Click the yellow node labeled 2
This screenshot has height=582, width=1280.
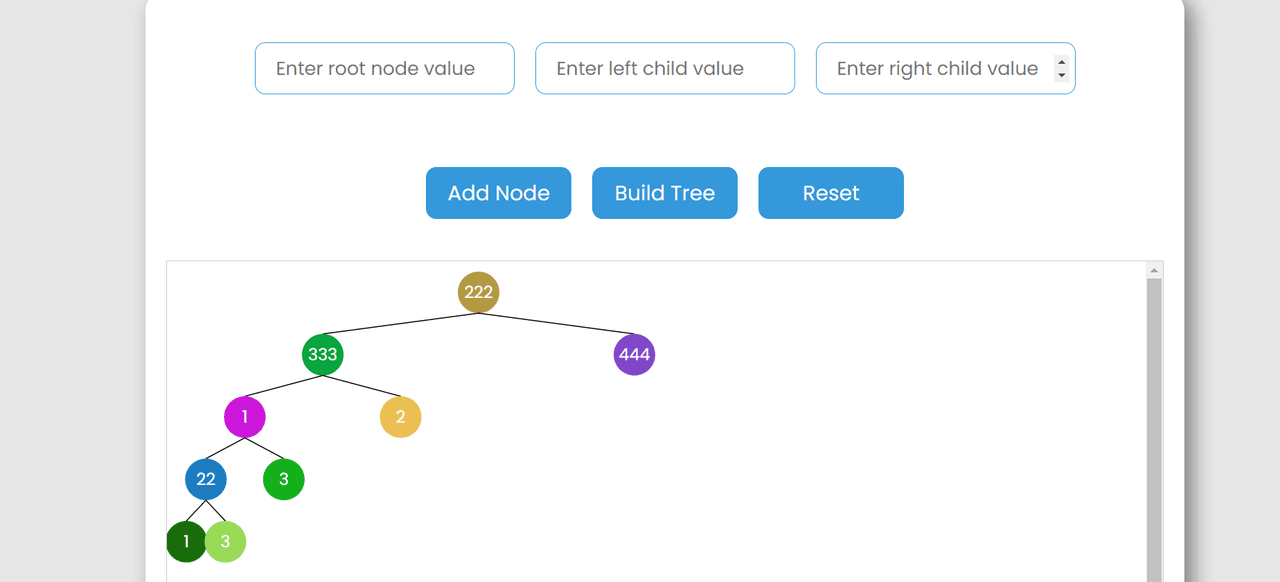(x=400, y=417)
